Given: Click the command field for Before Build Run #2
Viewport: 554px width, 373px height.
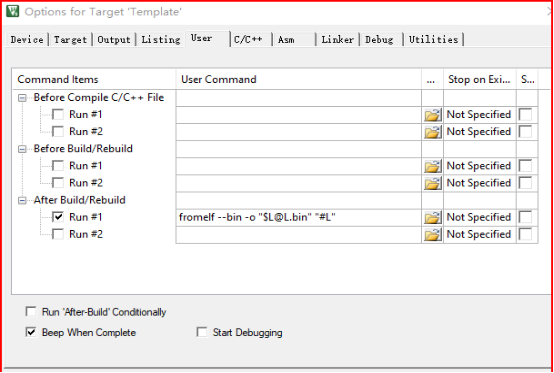Looking at the screenshot, I should [299, 183].
